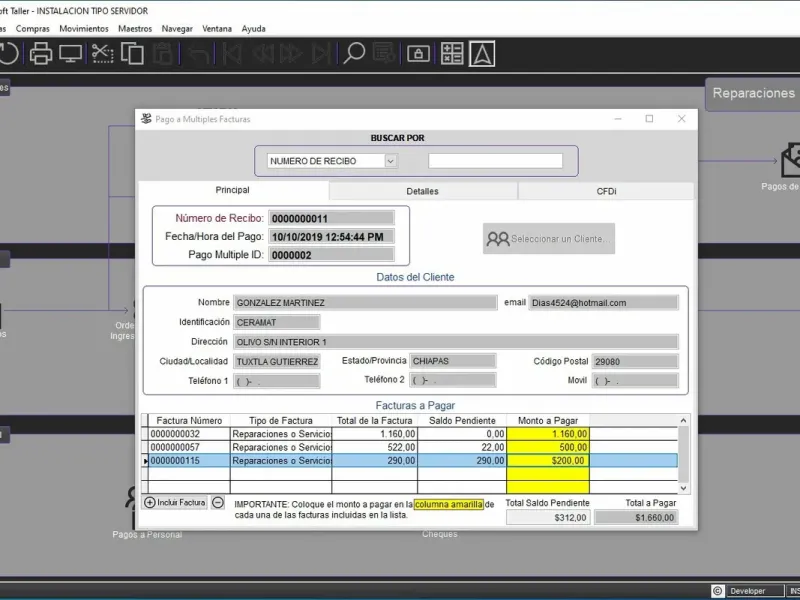Open the magnifier search tool
This screenshot has width=800, height=600.
(x=354, y=54)
